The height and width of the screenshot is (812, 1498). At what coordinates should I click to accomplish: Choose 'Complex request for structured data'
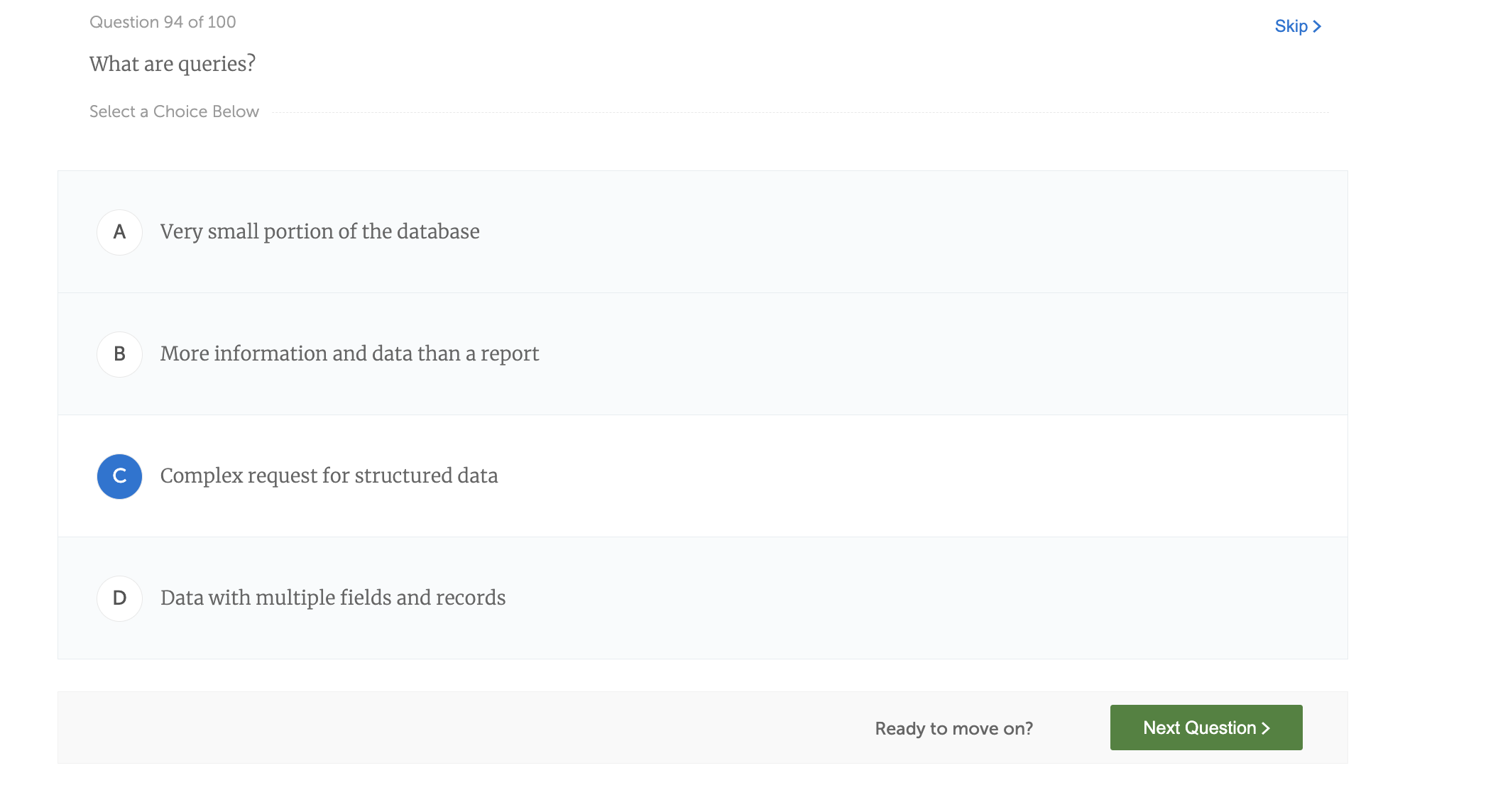coord(329,476)
